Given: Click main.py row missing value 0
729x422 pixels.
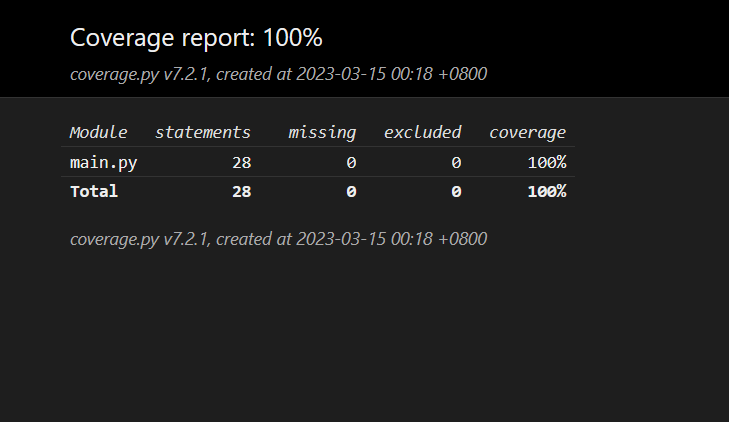Looking at the screenshot, I should click(351, 162).
